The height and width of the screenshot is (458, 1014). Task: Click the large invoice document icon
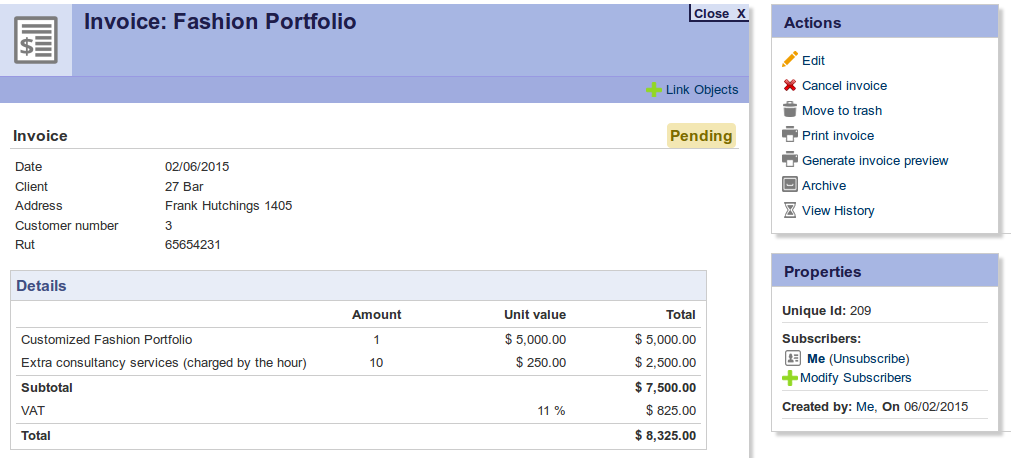(37, 40)
